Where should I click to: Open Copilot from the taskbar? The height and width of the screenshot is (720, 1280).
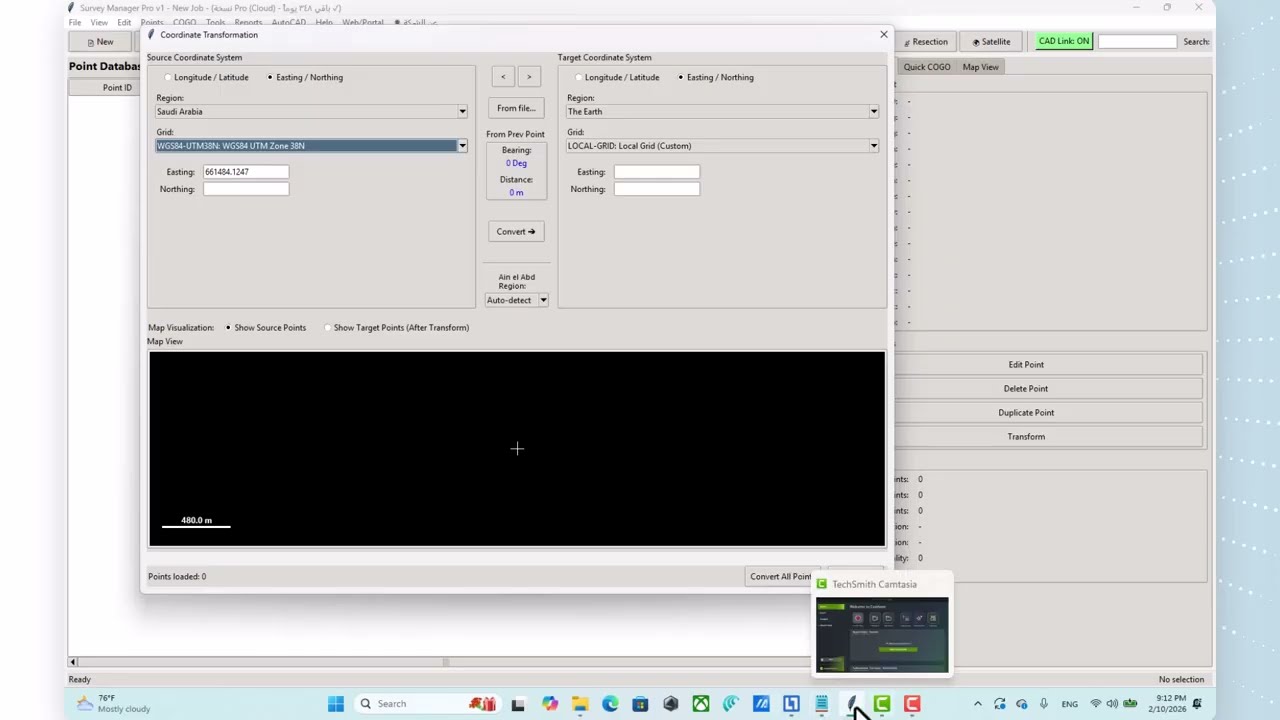[550, 704]
